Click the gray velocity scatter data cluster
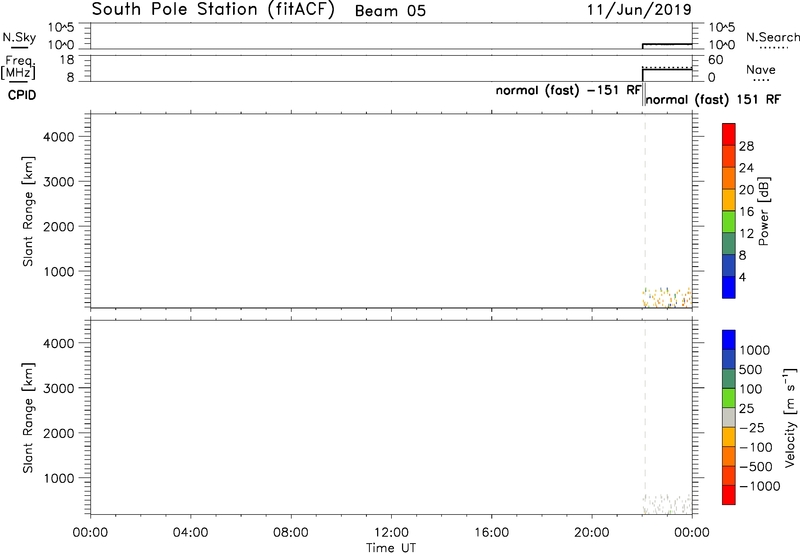The image size is (800, 554). click(668, 503)
